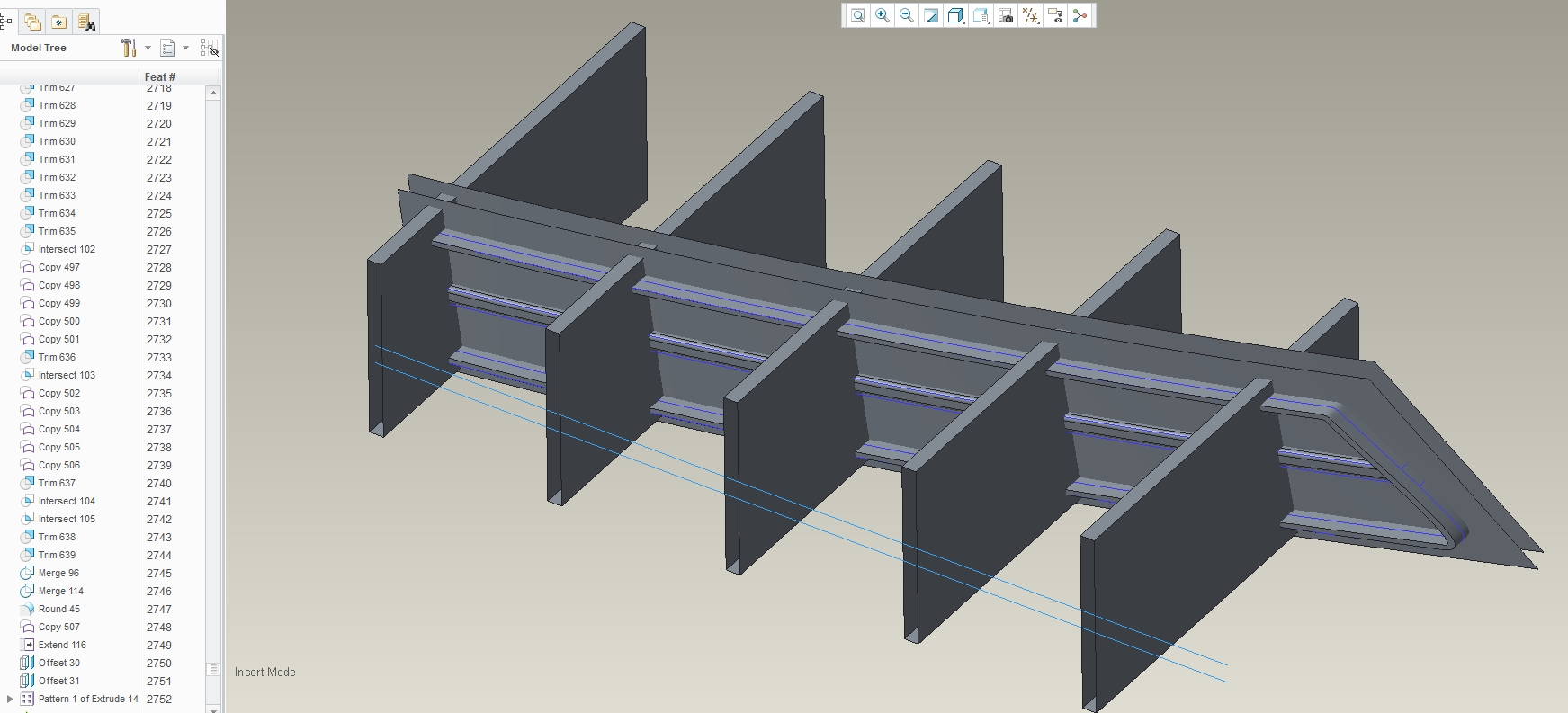Switch to the binoculars search tab

[x=85, y=22]
